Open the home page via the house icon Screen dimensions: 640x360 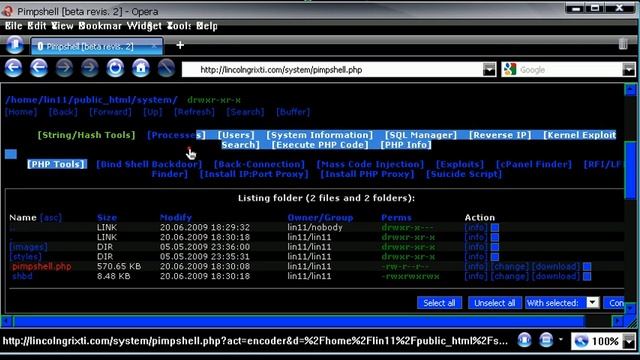click(x=141, y=68)
